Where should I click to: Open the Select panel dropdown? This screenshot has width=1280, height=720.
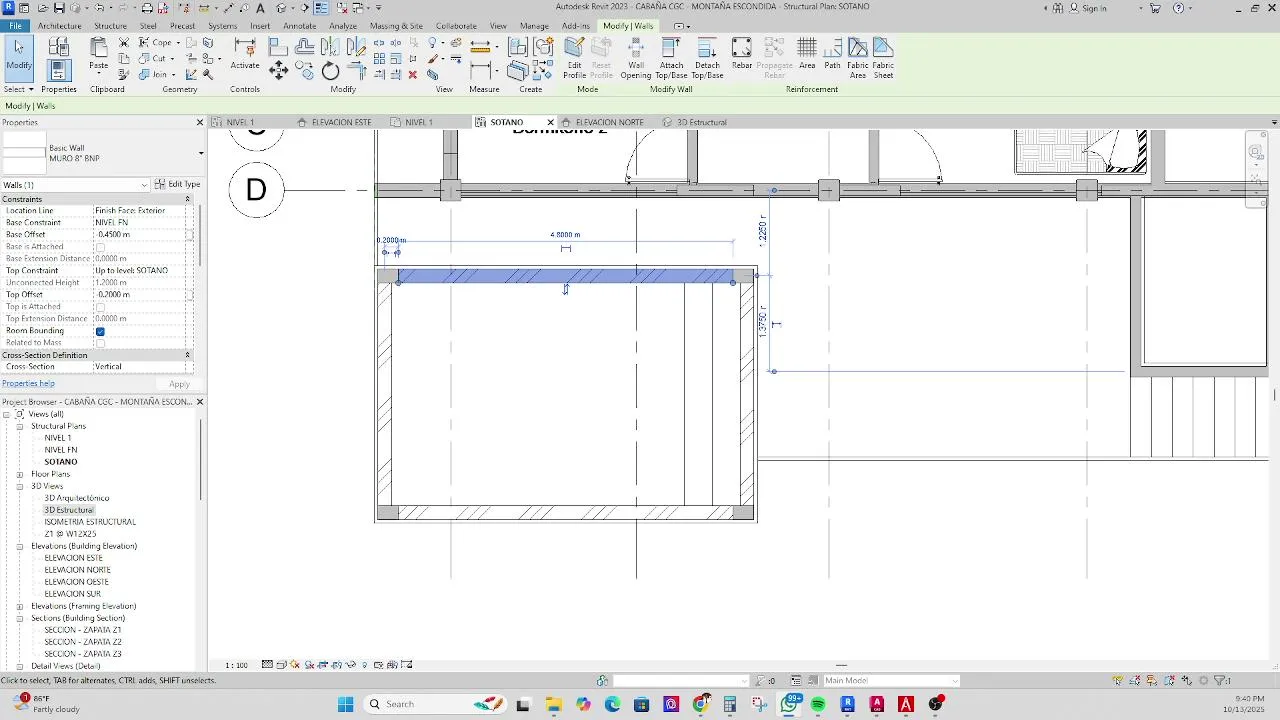19,89
